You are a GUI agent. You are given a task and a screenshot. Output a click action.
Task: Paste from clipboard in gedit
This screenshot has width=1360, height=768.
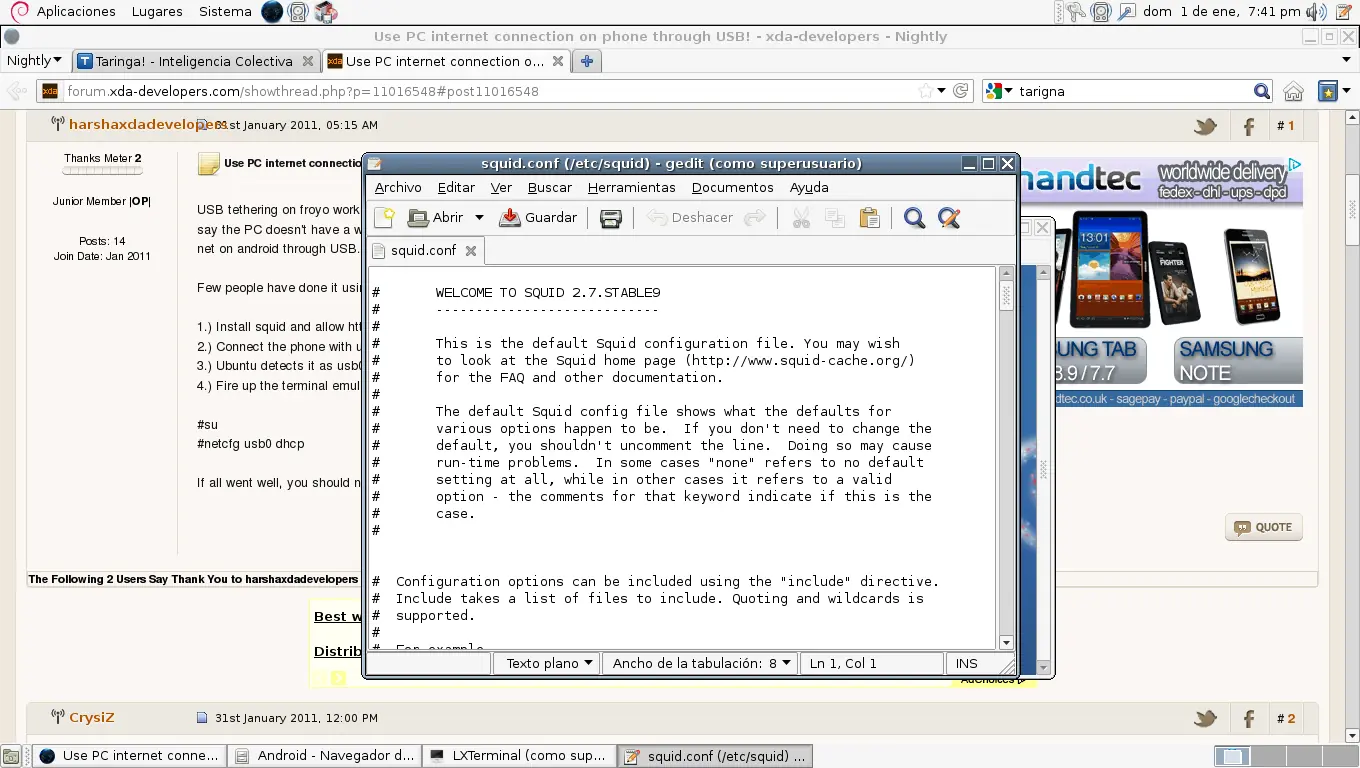pyautogui.click(x=870, y=218)
